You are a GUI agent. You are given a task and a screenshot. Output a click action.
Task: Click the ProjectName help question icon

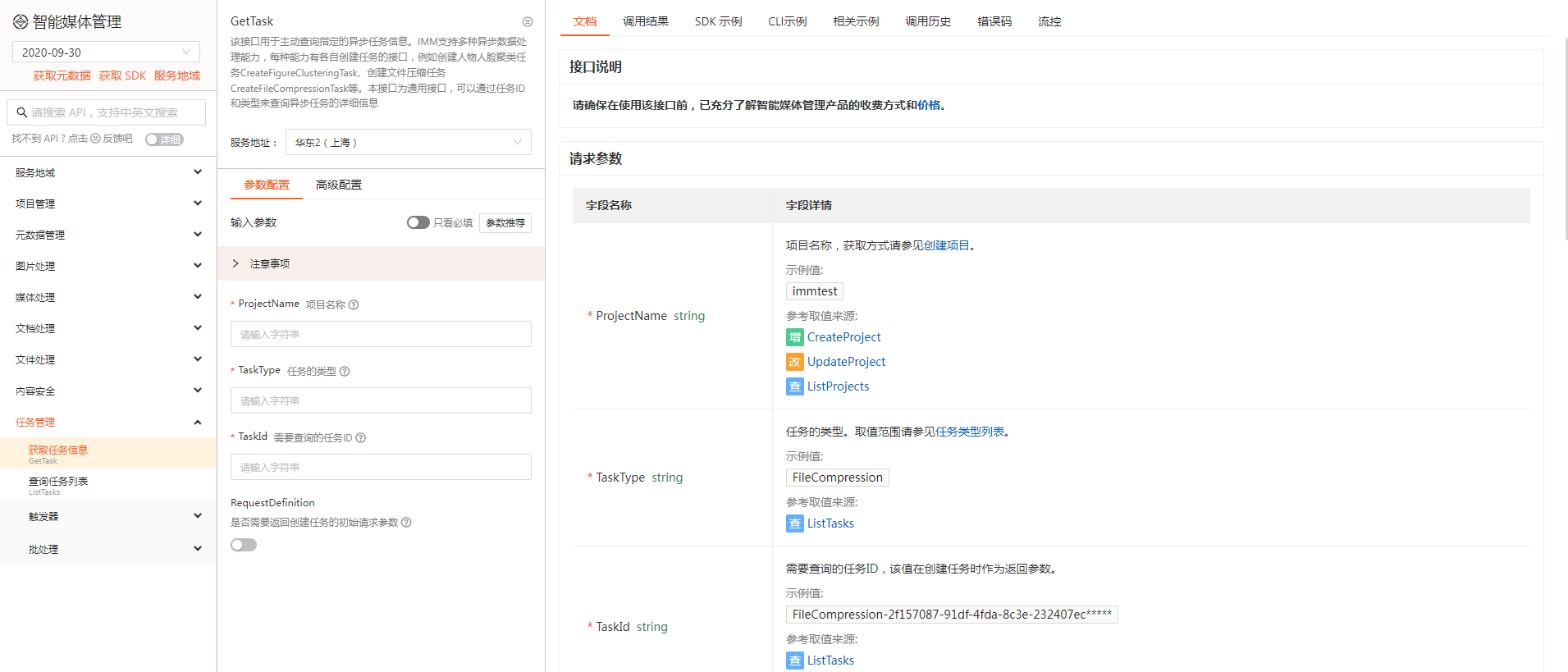click(354, 305)
